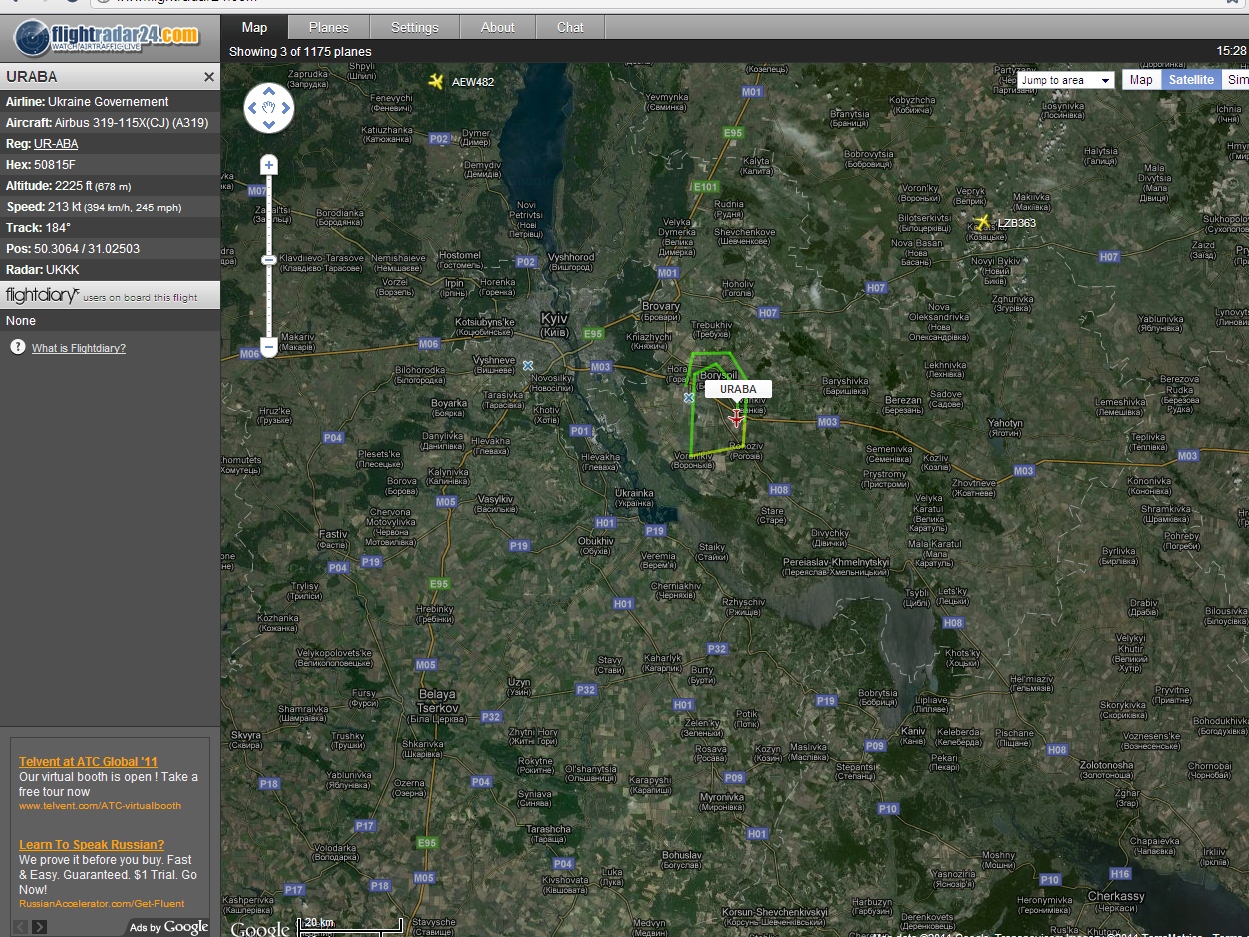
Task: Click the zoom out minus button
Action: click(268, 347)
